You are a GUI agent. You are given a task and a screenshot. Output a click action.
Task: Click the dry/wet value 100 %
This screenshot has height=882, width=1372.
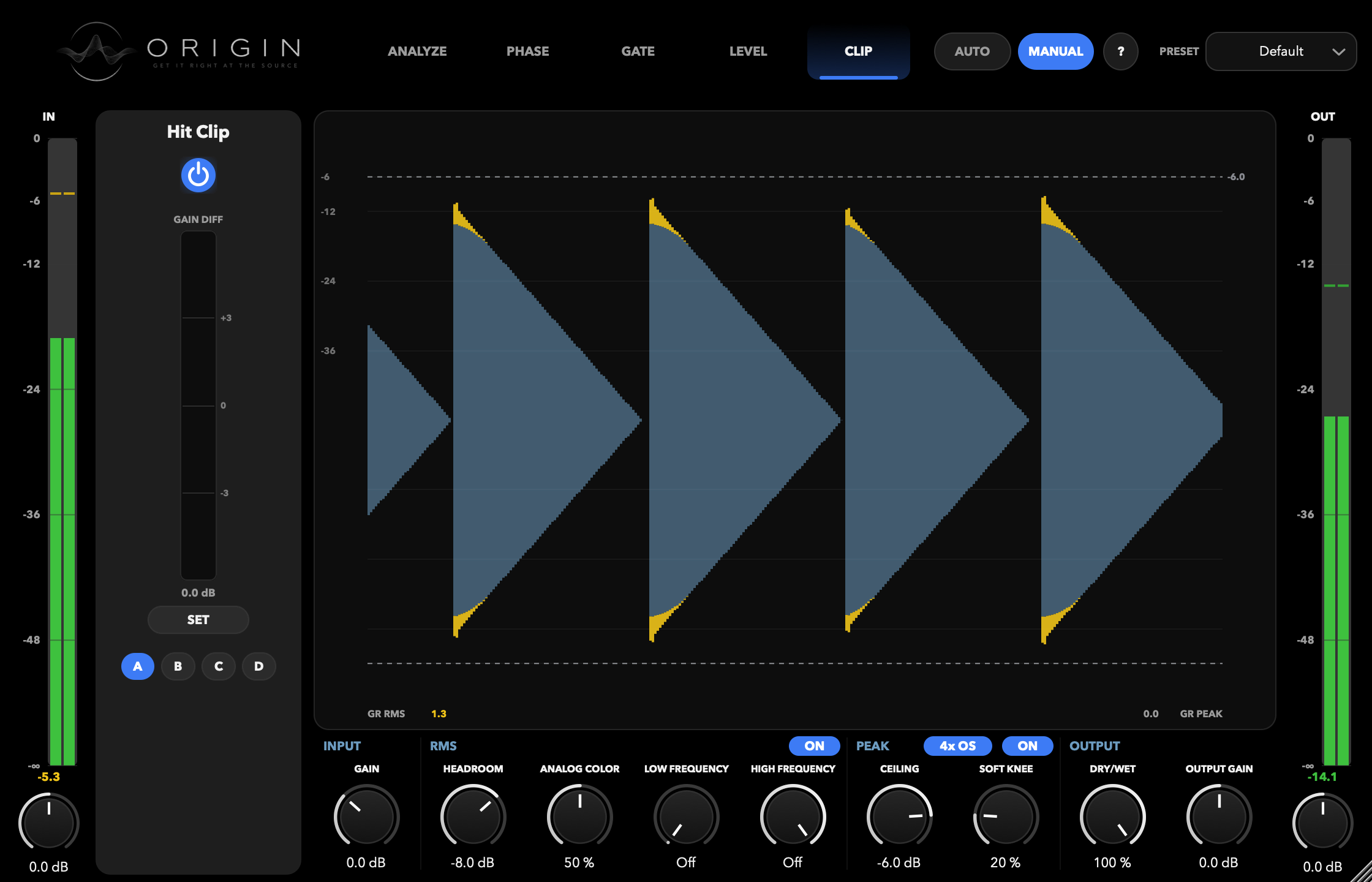tap(1112, 862)
